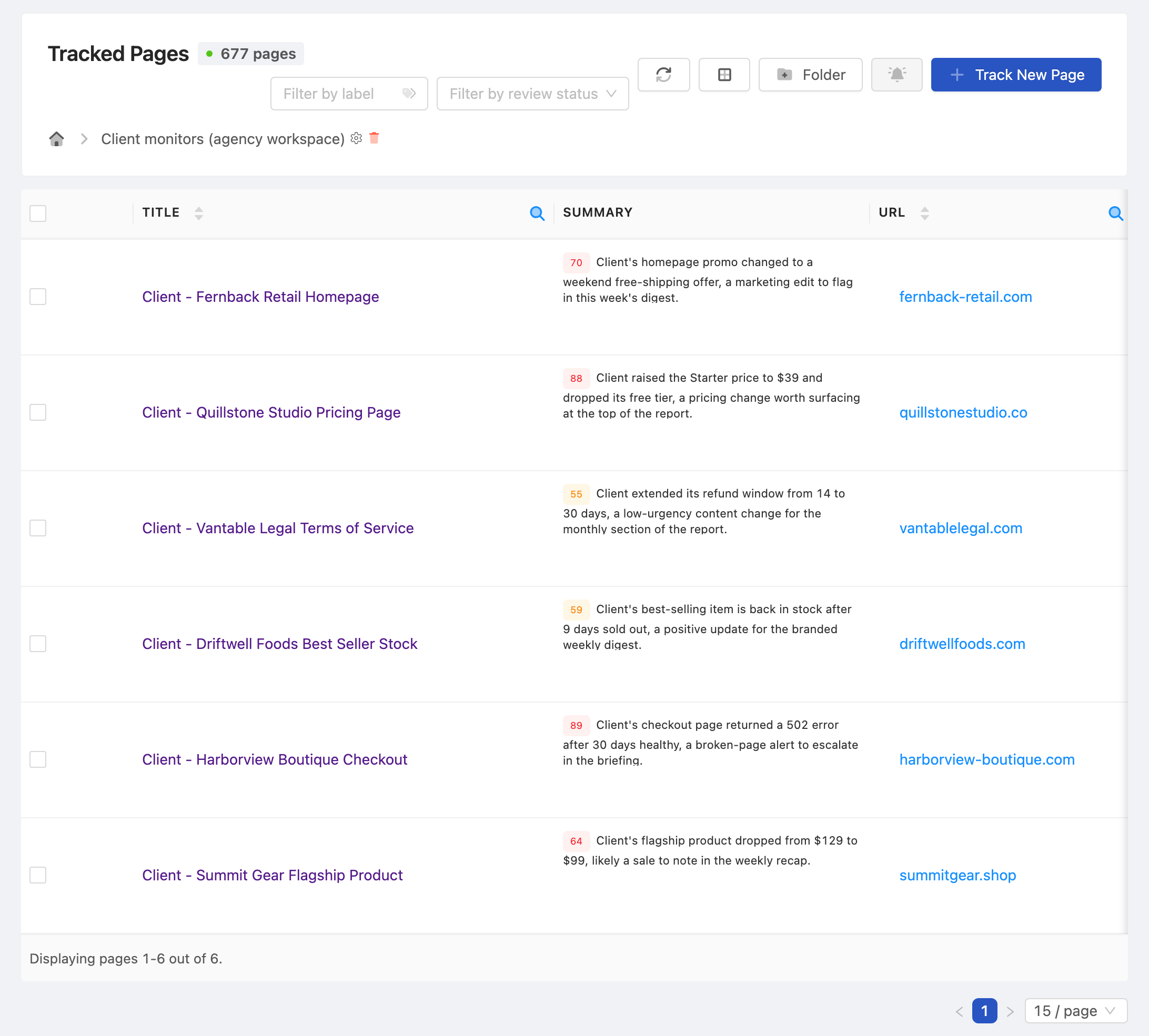Viewport: 1149px width, 1036px height.
Task: Open folder settings gear icon
Action: point(356,138)
